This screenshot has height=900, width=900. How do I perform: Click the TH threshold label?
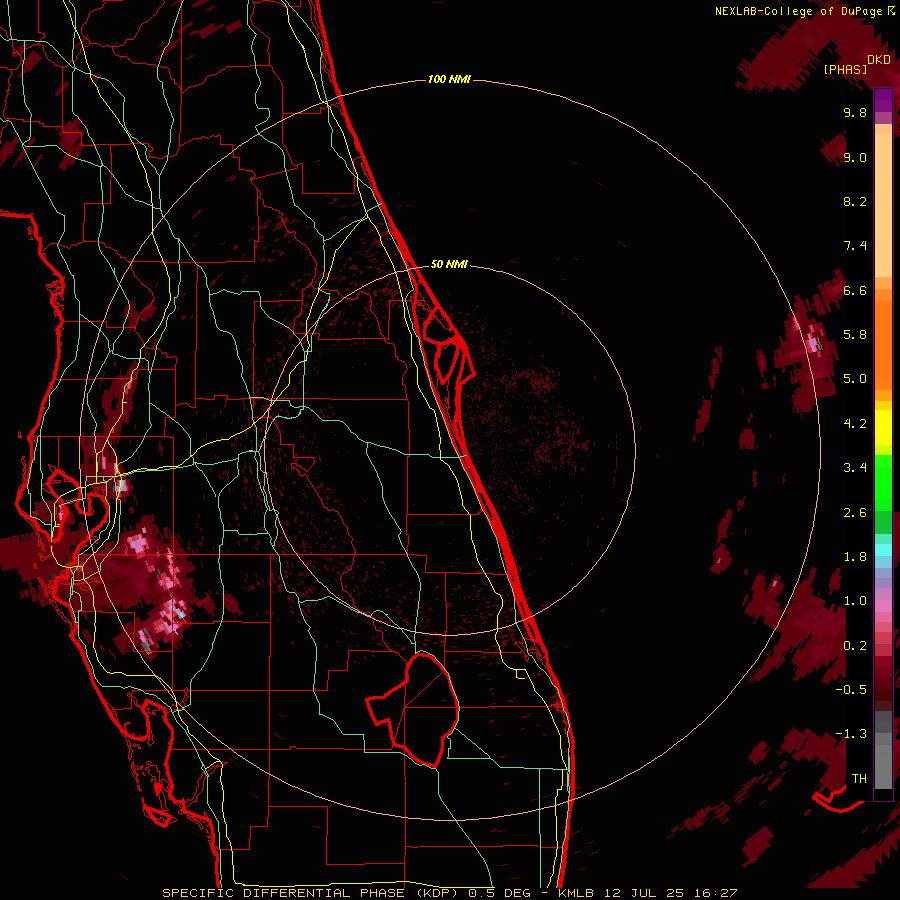click(x=859, y=779)
